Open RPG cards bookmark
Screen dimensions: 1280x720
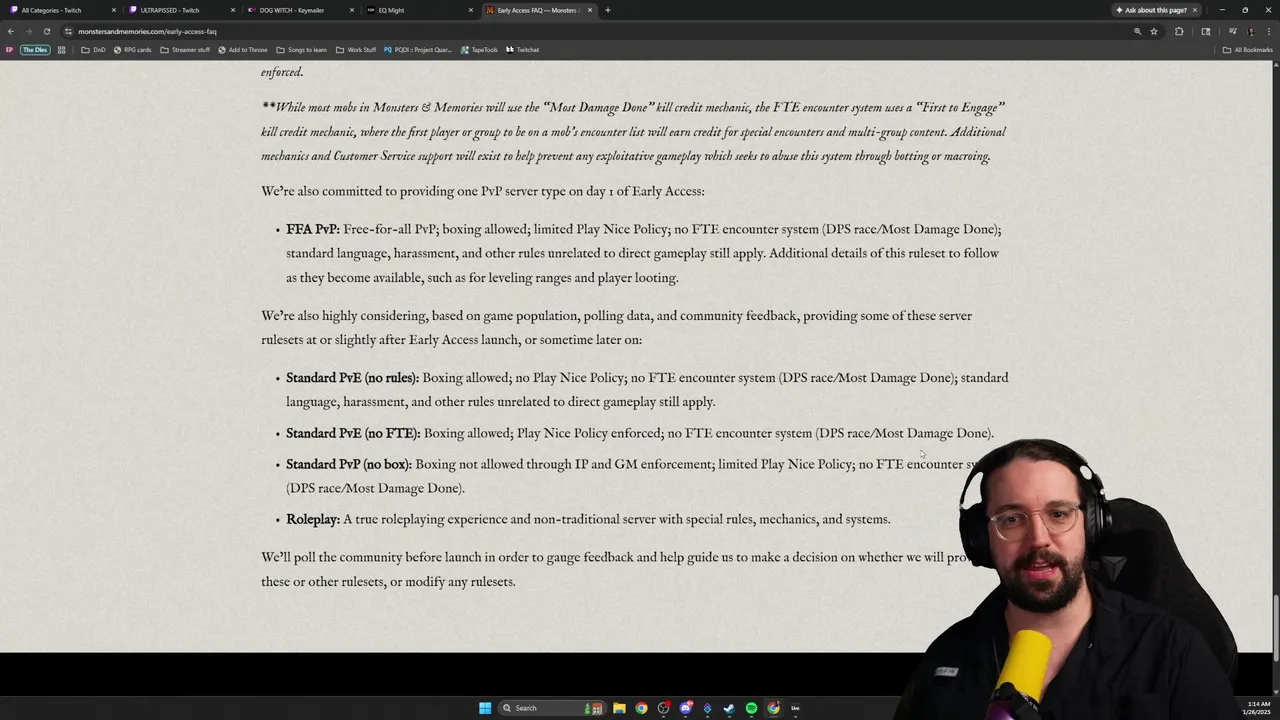pos(132,50)
